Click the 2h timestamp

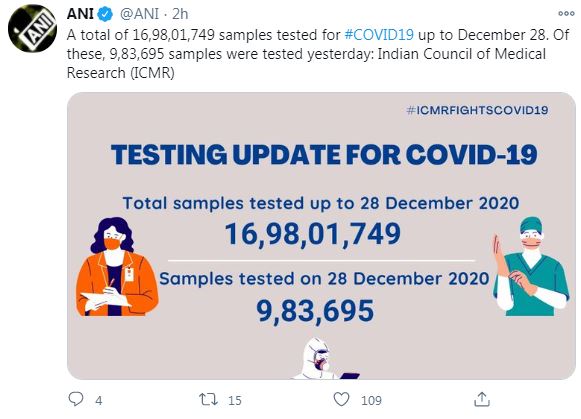tap(180, 14)
